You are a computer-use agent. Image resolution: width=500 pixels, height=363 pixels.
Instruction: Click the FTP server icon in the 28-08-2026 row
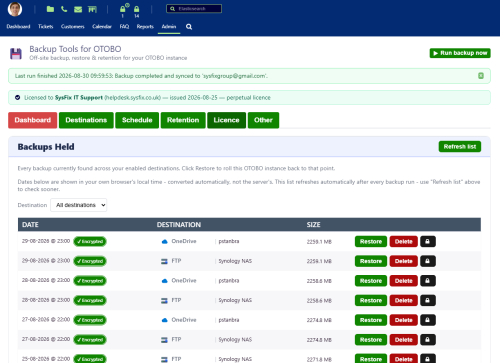point(164,300)
